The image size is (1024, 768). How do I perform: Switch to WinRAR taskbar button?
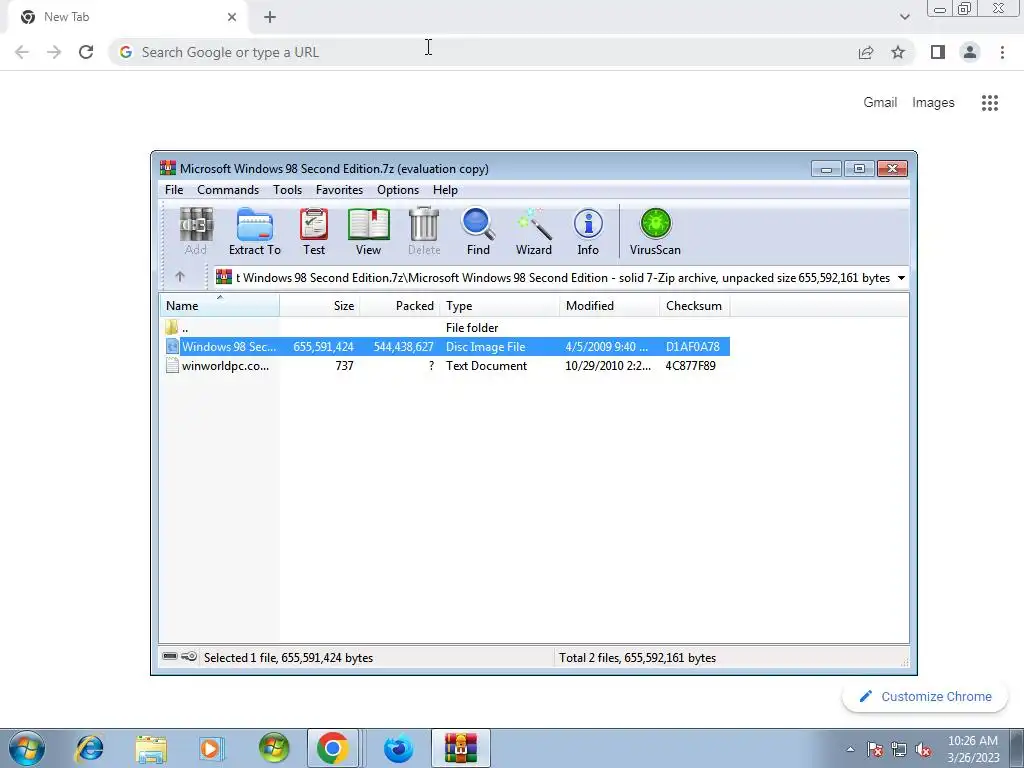click(461, 748)
